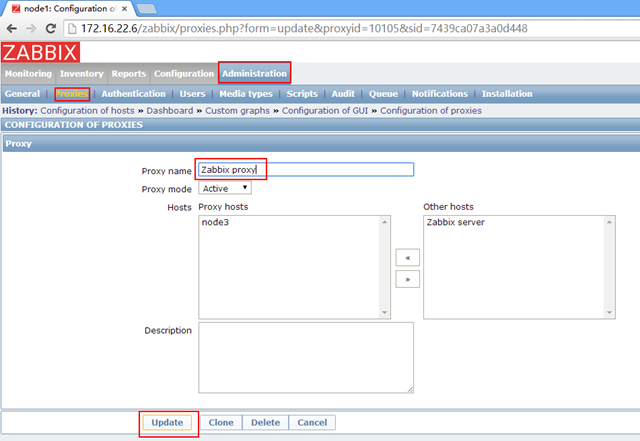Go to General submenu
Screen dimensions: 640x441
(x=22, y=94)
